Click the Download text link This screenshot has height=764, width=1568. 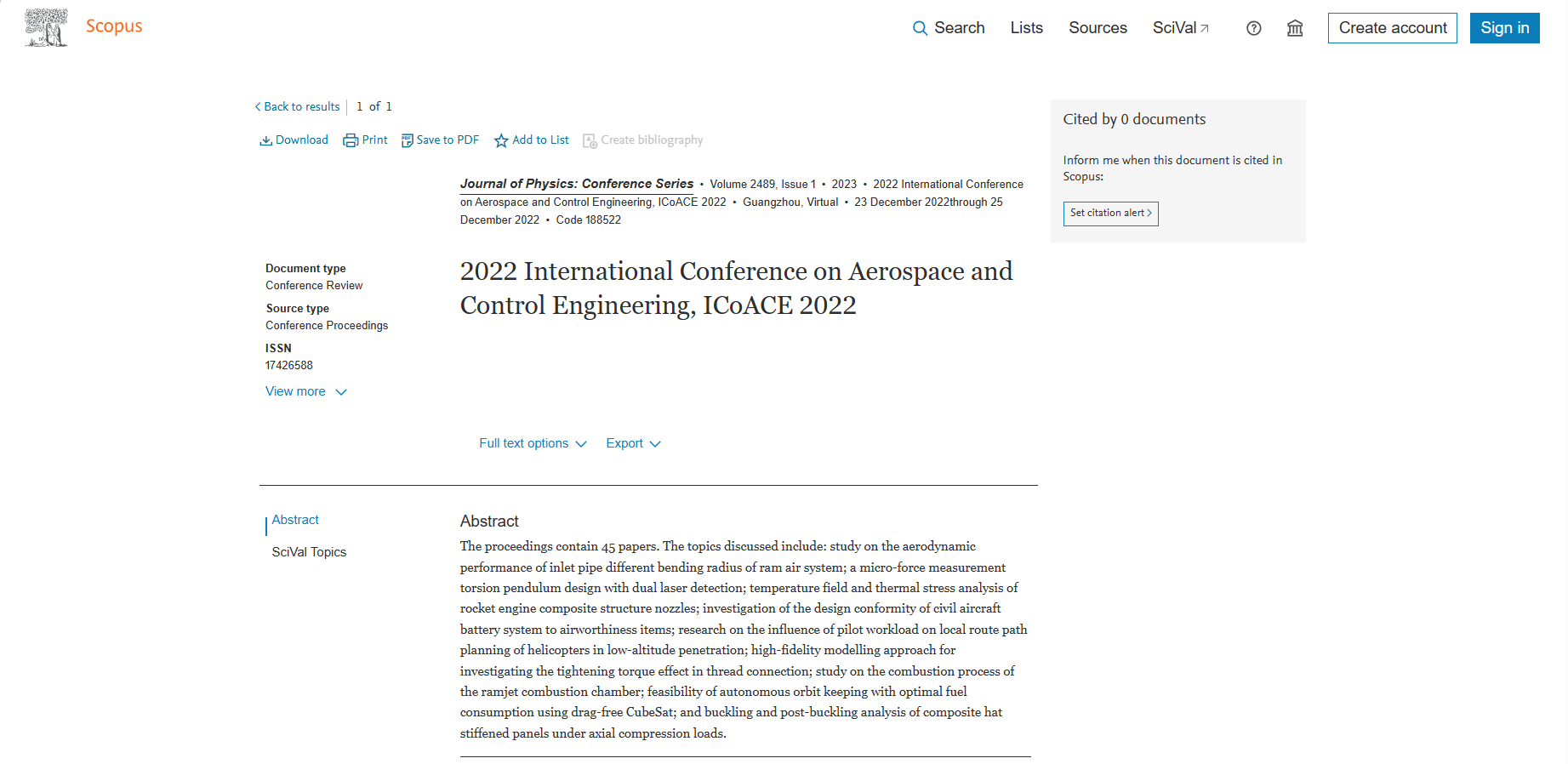(x=302, y=140)
